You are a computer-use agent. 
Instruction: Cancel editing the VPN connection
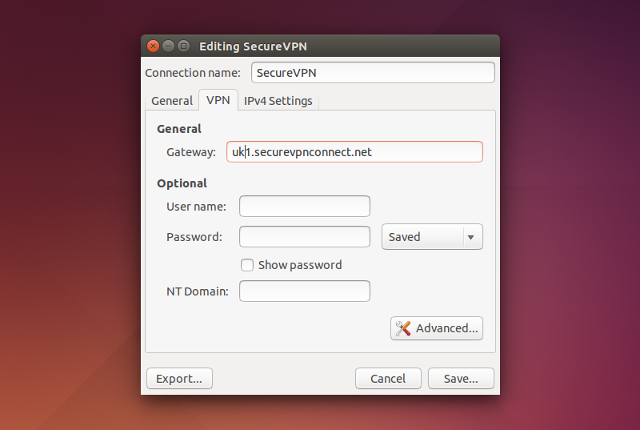click(x=388, y=379)
